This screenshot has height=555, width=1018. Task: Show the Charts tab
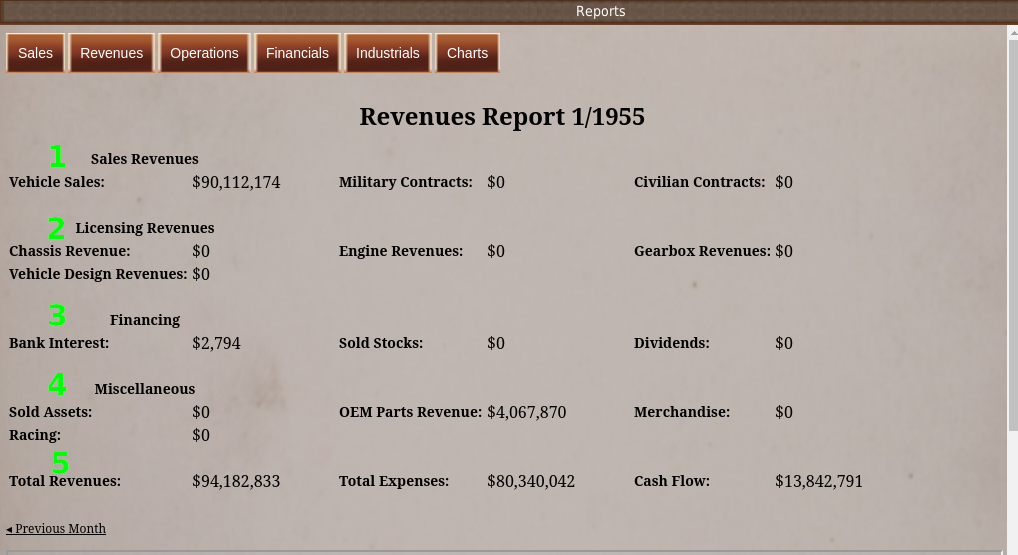[x=467, y=53]
